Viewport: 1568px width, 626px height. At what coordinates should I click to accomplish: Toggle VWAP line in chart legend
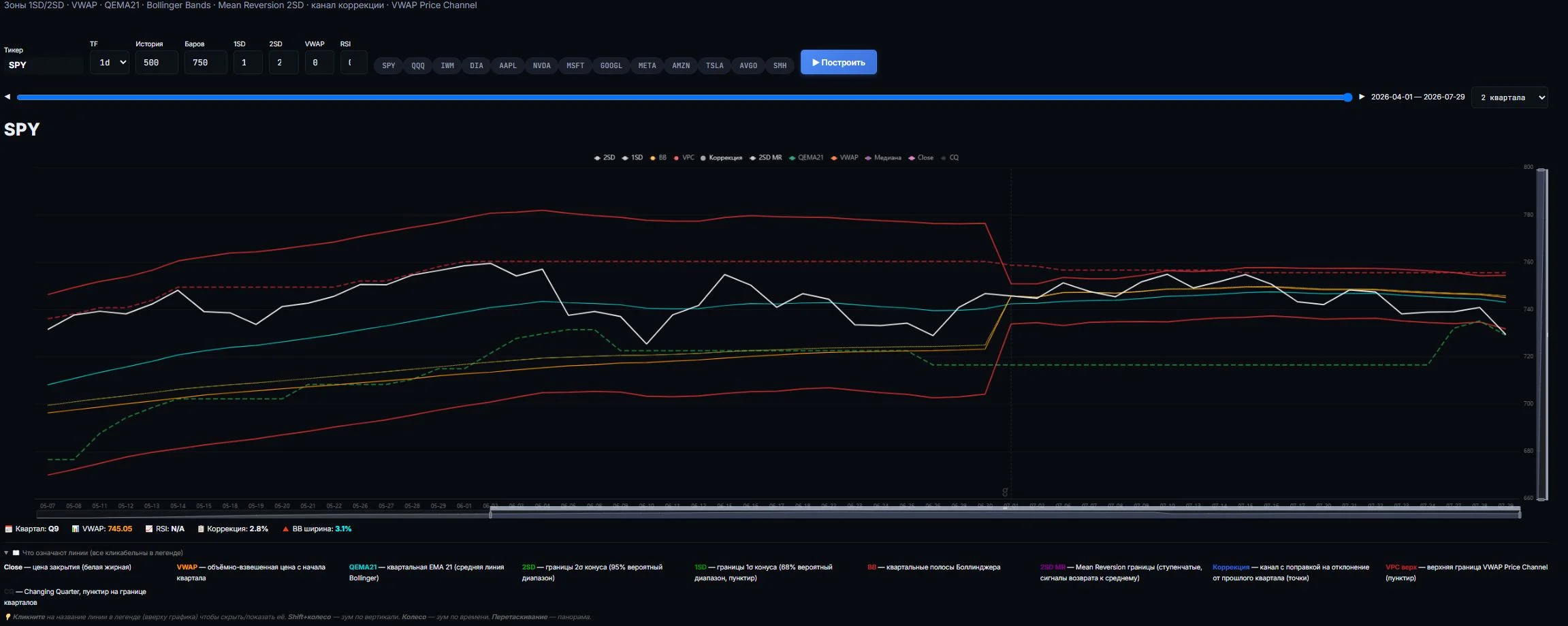pos(844,157)
